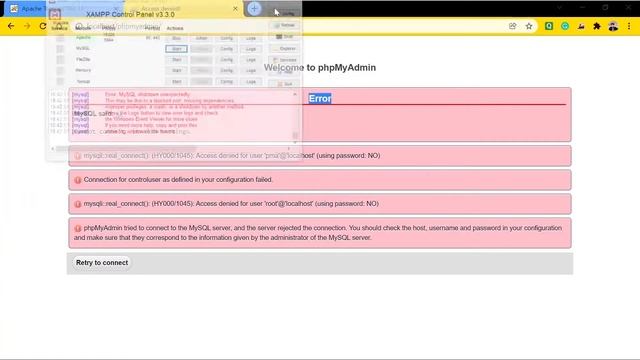Bookmark this page with the star
The width and height of the screenshot is (640, 360).
[529, 26]
